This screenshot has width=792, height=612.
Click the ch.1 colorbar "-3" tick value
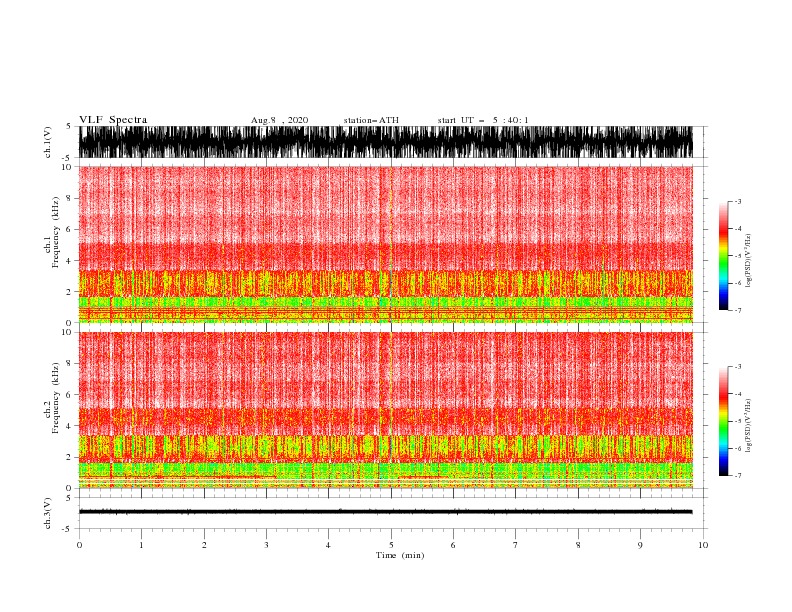738,201
